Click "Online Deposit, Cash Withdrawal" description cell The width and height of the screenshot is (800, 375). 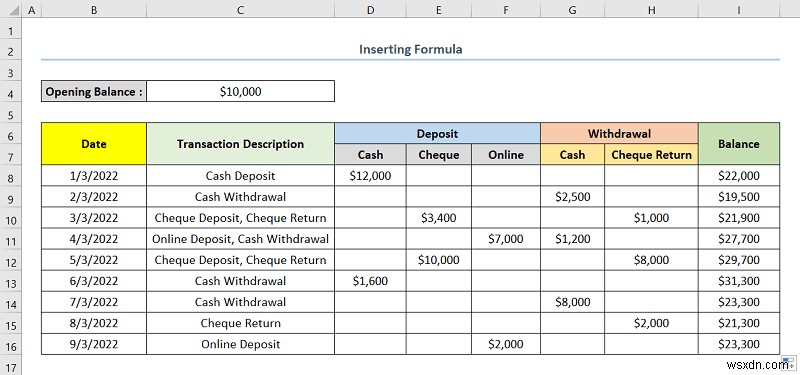pyautogui.click(x=240, y=239)
